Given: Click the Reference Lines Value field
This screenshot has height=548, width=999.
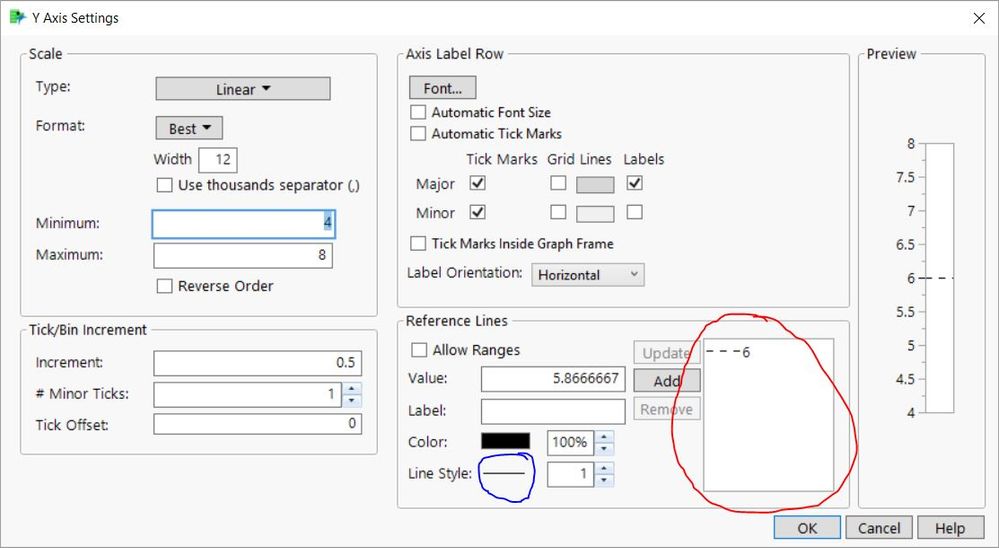Looking at the screenshot, I should 553,379.
